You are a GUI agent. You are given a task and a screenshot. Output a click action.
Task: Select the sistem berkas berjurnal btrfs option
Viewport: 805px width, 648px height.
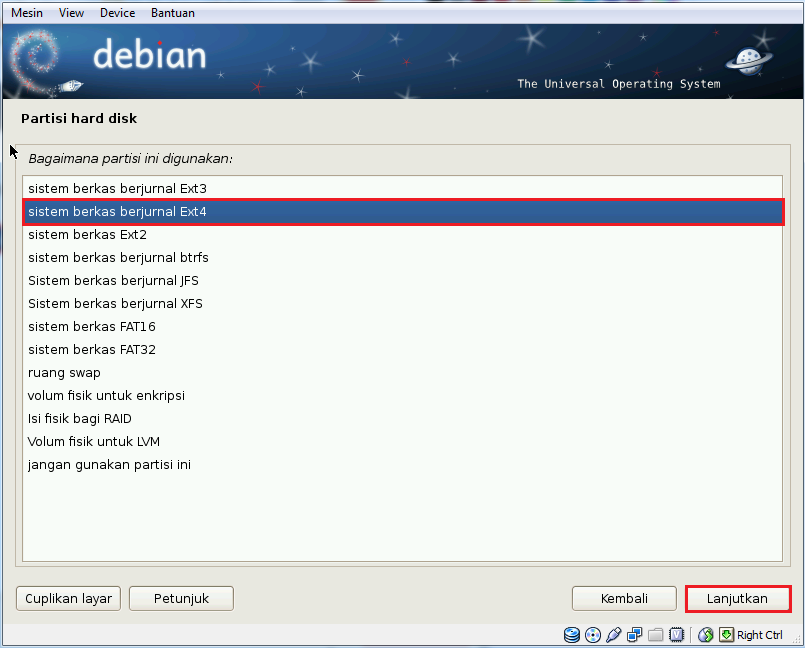click(x=117, y=257)
